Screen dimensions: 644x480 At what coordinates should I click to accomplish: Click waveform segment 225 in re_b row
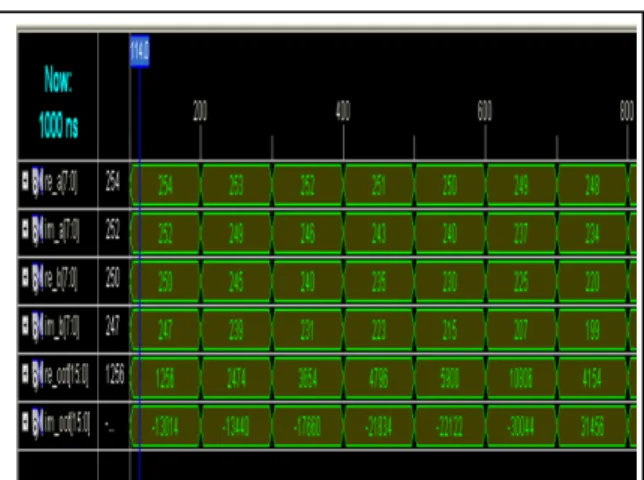pos(521,282)
